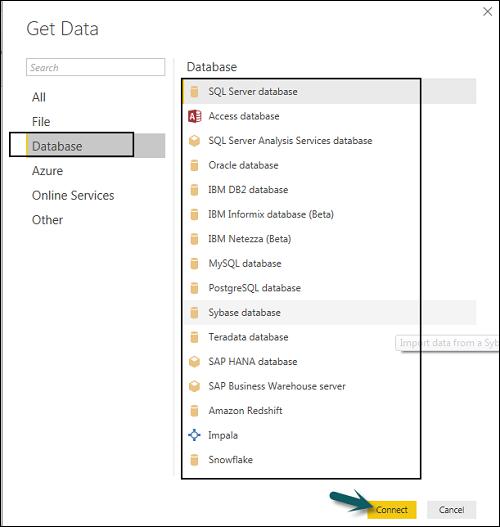
Task: Click the Snowflake cylinder icon
Action: [x=194, y=460]
